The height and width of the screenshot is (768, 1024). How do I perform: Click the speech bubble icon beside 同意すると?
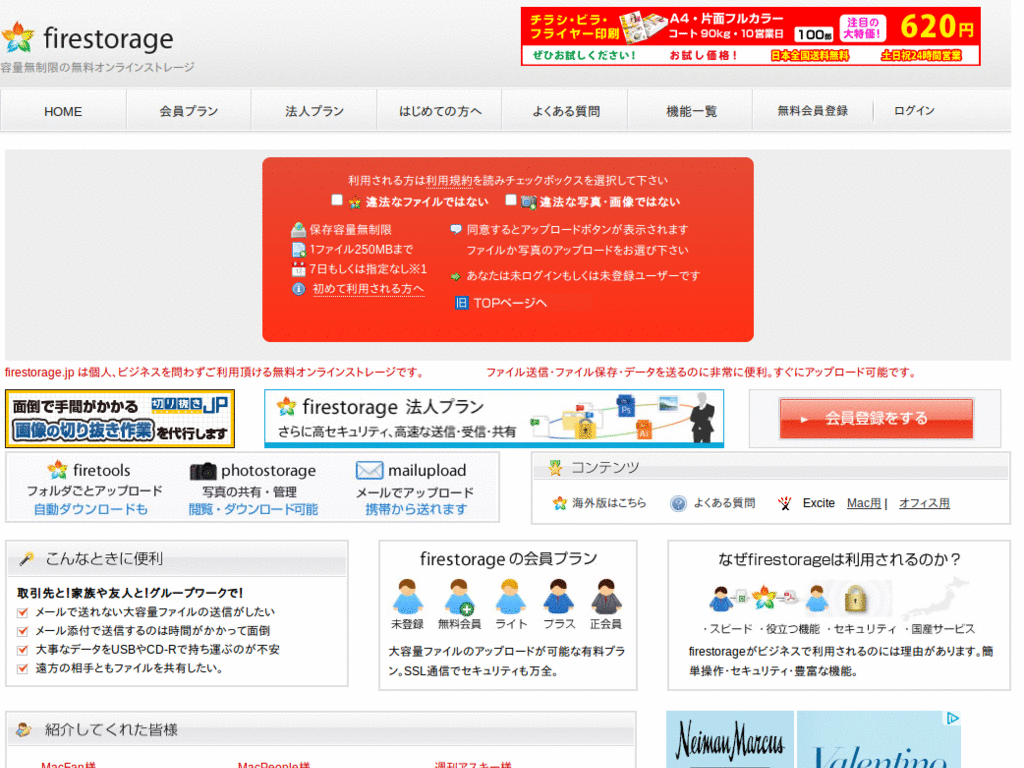(x=456, y=229)
